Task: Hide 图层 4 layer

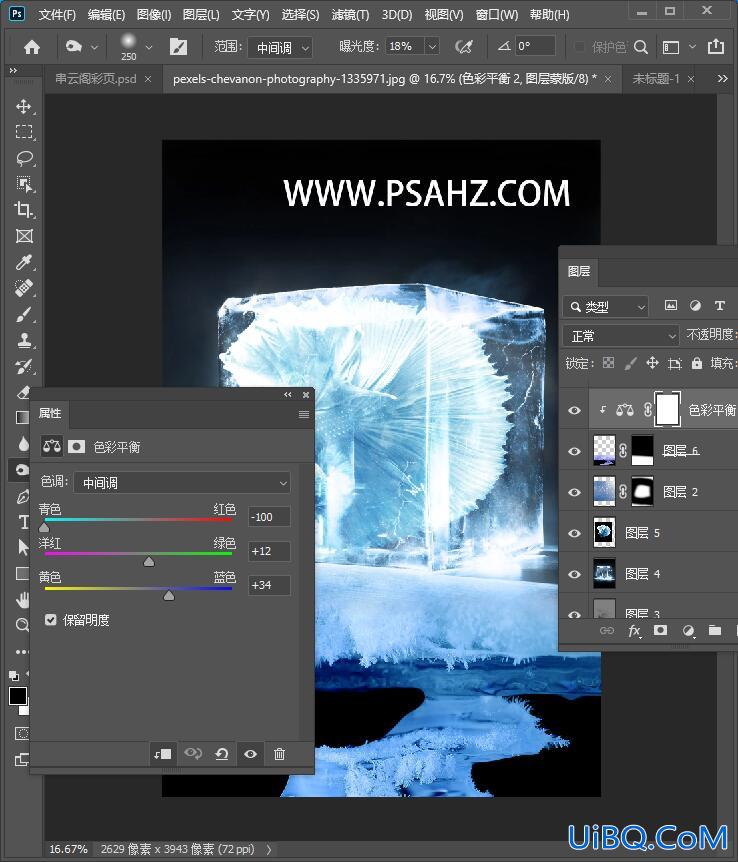Action: 574,574
